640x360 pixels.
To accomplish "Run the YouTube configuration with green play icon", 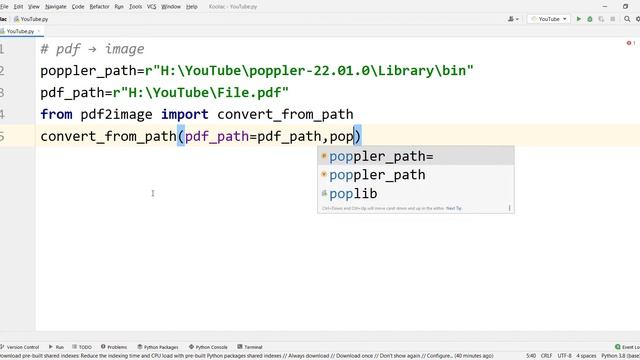I will click(578, 19).
